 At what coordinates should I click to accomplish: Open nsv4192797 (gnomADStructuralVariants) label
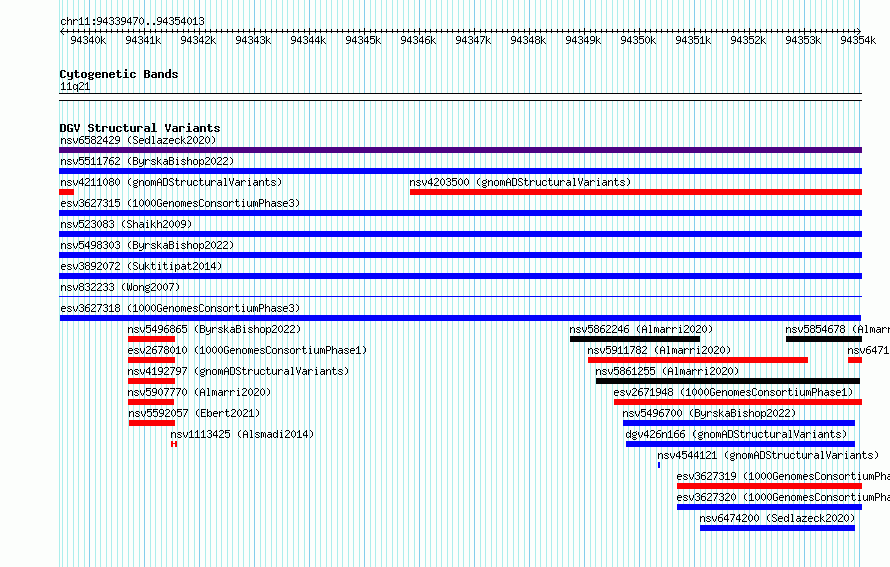pyautogui.click(x=238, y=371)
